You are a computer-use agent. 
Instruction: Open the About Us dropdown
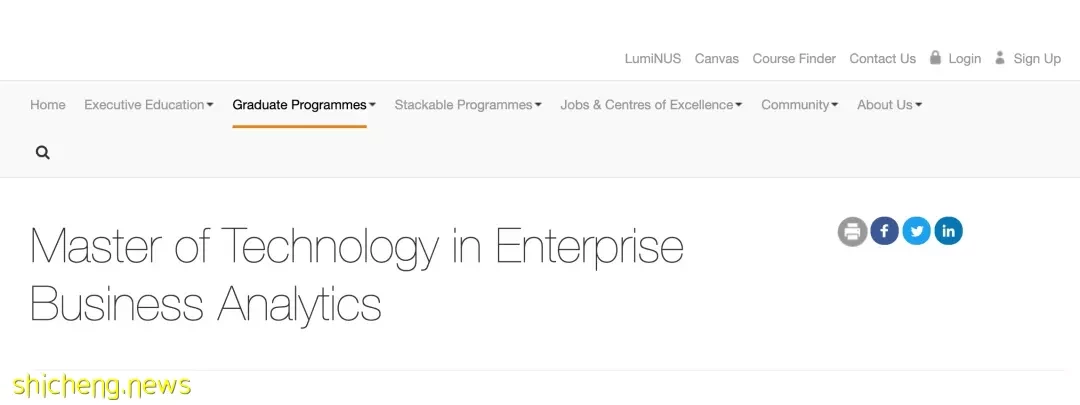[x=889, y=105]
